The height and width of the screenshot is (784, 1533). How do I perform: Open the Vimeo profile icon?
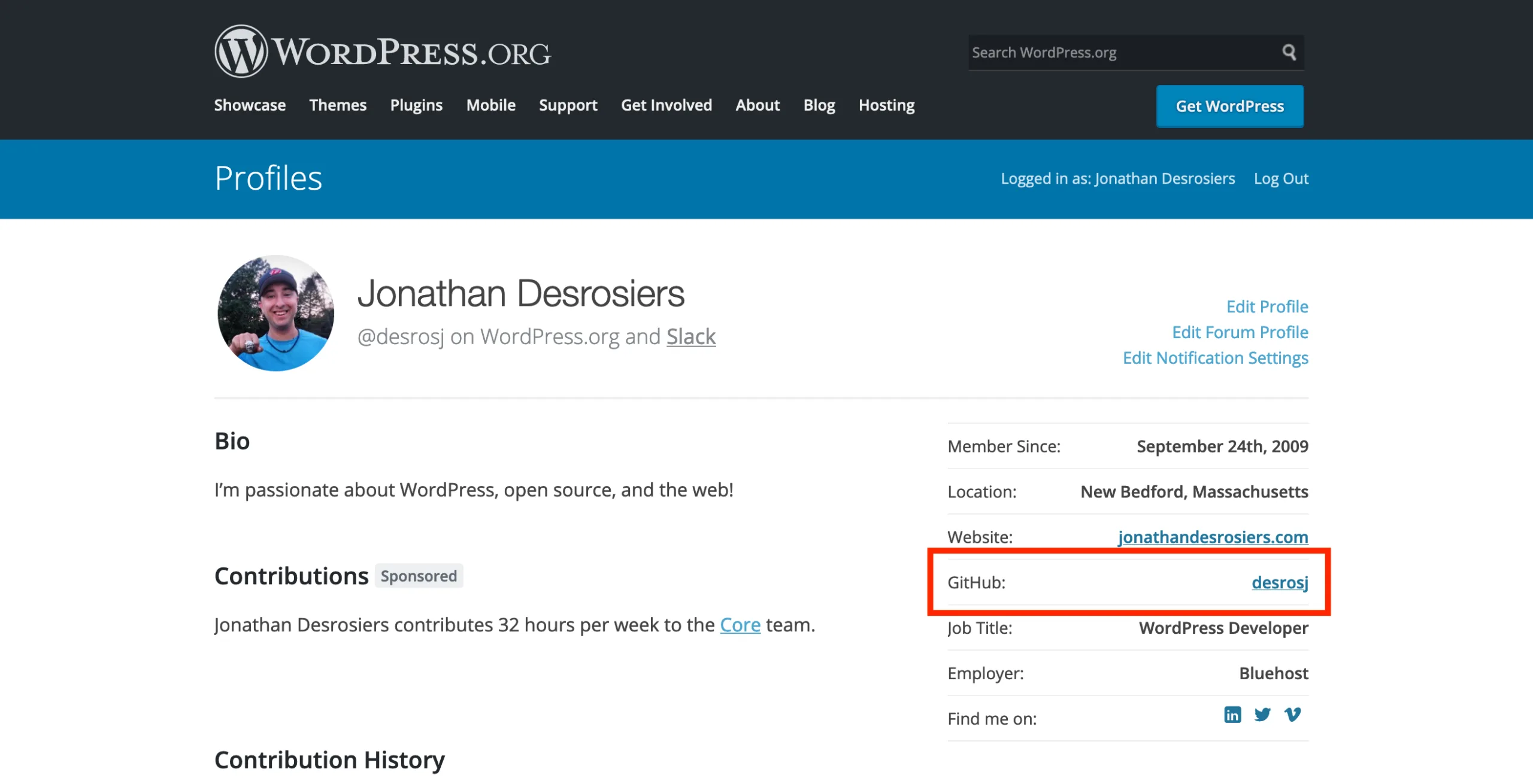click(1292, 715)
